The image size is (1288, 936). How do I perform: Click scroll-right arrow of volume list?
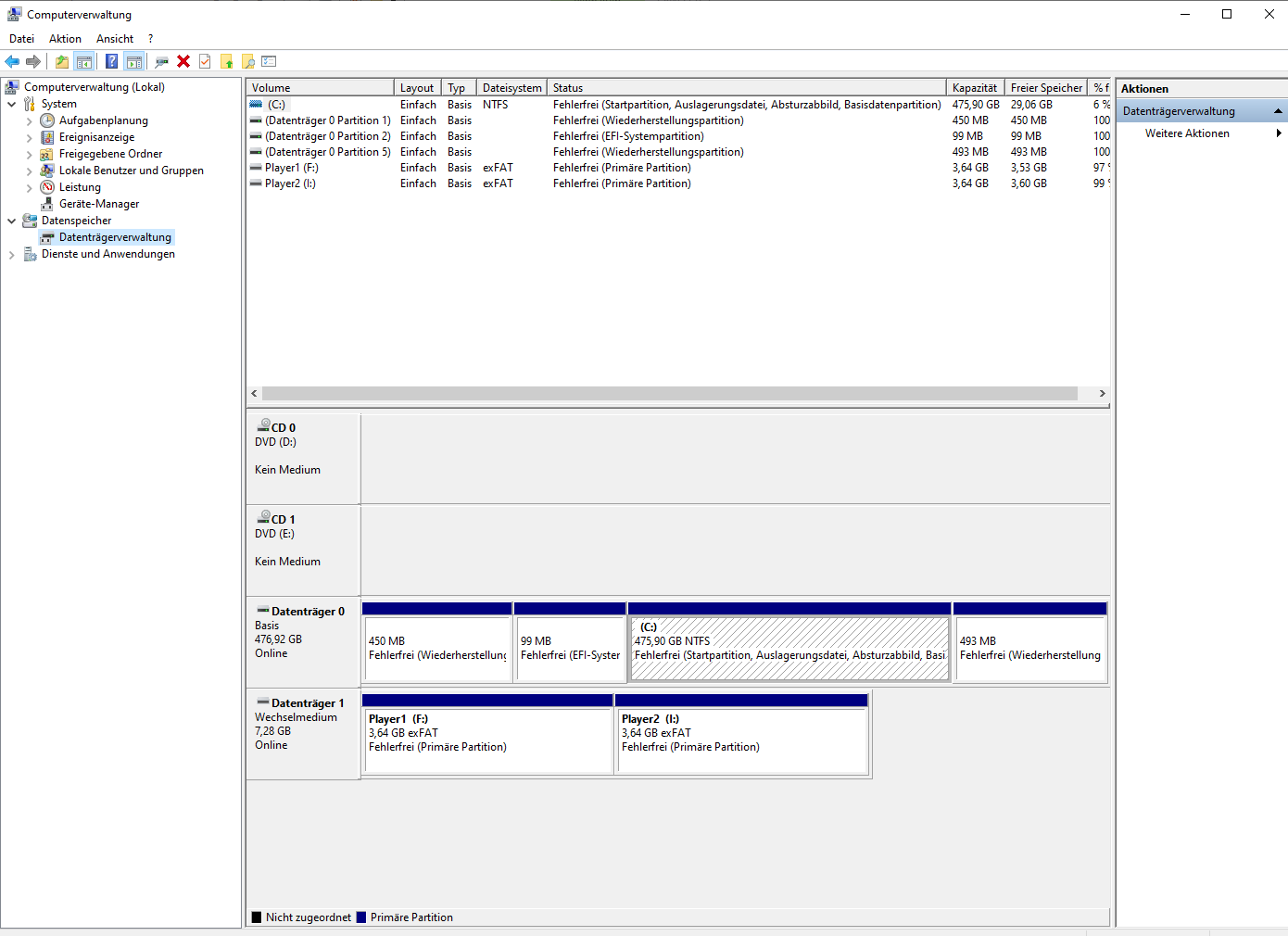point(1102,394)
